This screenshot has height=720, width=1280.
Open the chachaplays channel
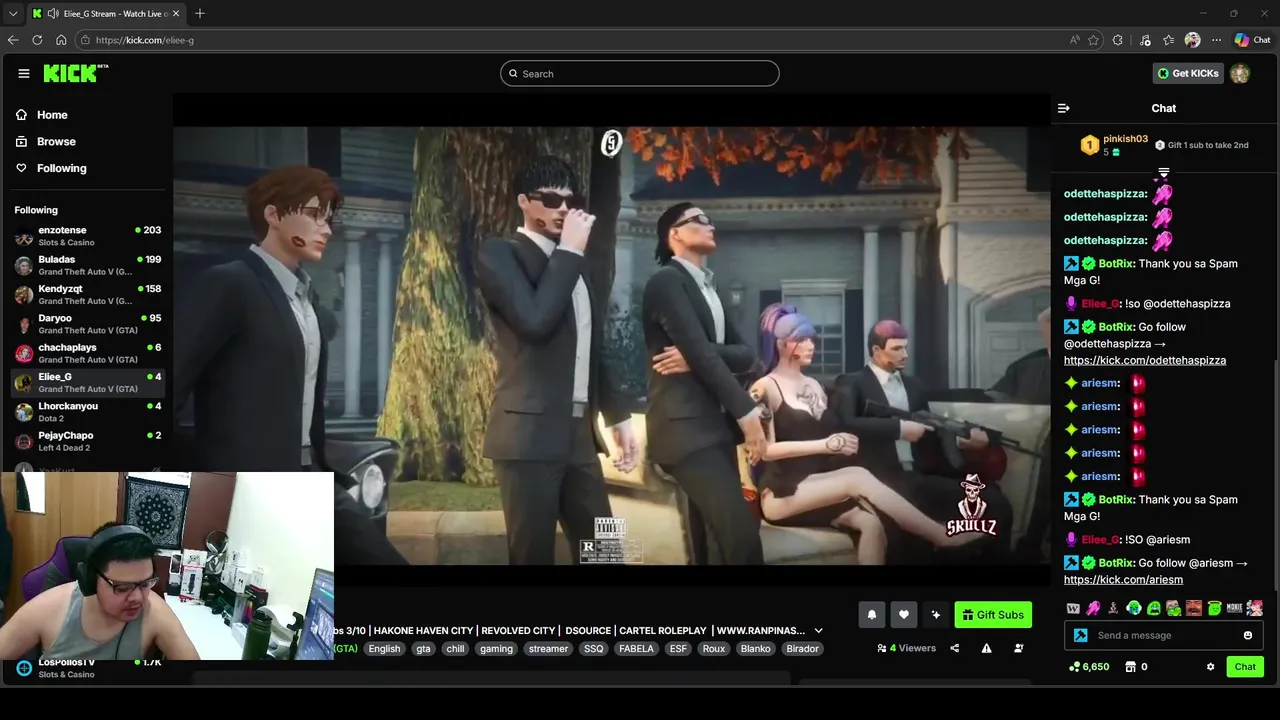point(87,353)
